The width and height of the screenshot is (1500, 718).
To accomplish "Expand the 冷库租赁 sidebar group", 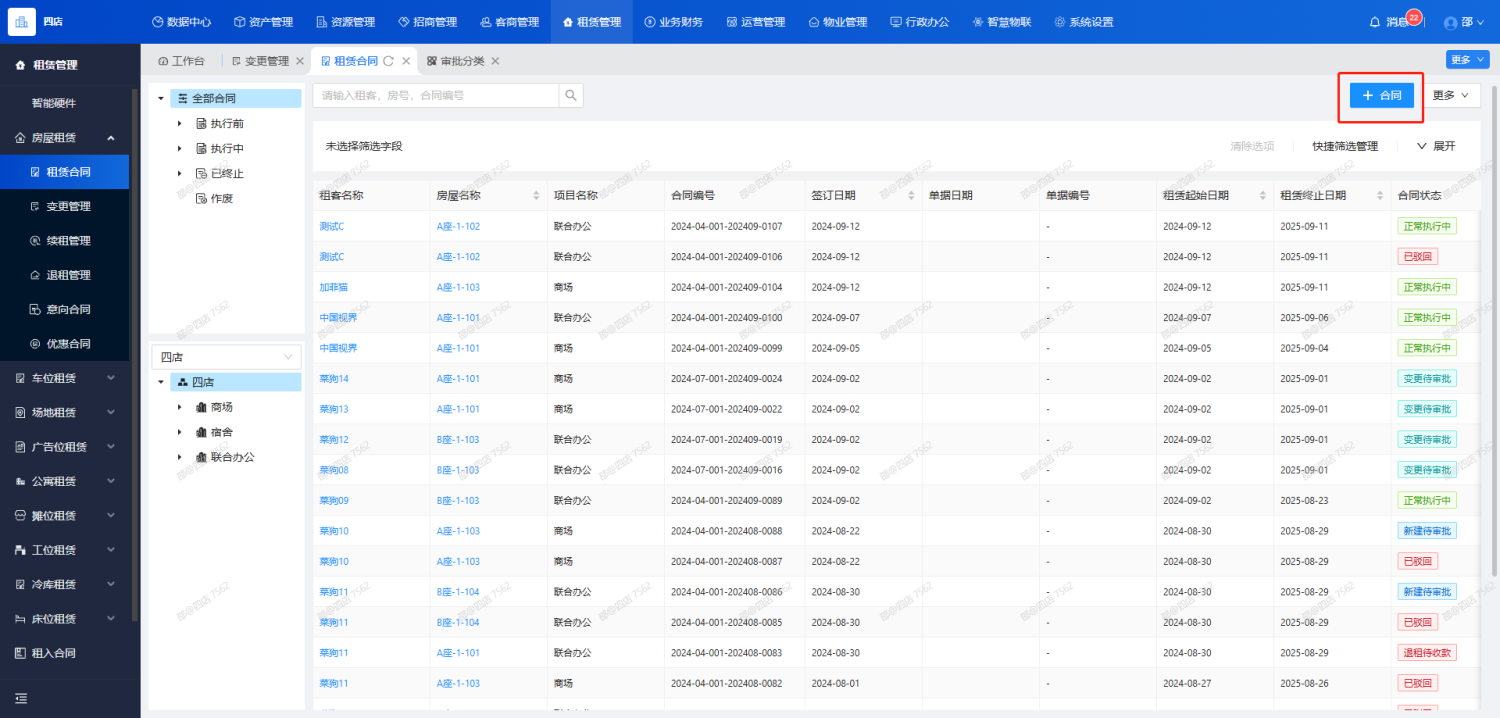I will point(110,584).
